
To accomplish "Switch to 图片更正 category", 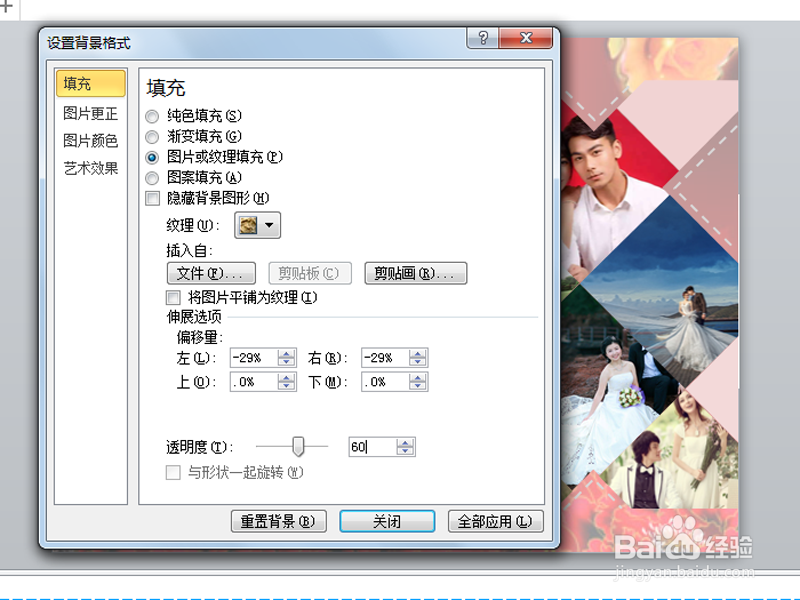I will point(90,113).
